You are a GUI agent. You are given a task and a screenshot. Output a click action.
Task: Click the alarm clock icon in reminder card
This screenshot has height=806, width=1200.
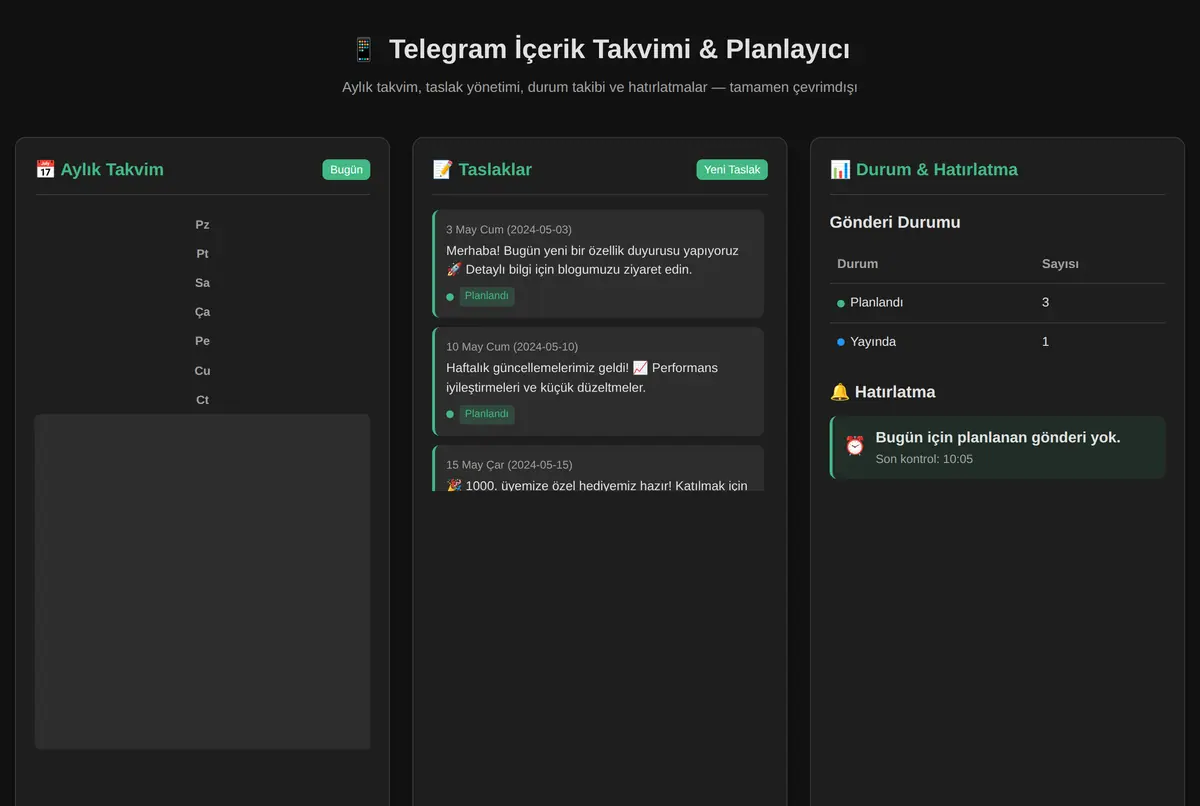point(855,446)
